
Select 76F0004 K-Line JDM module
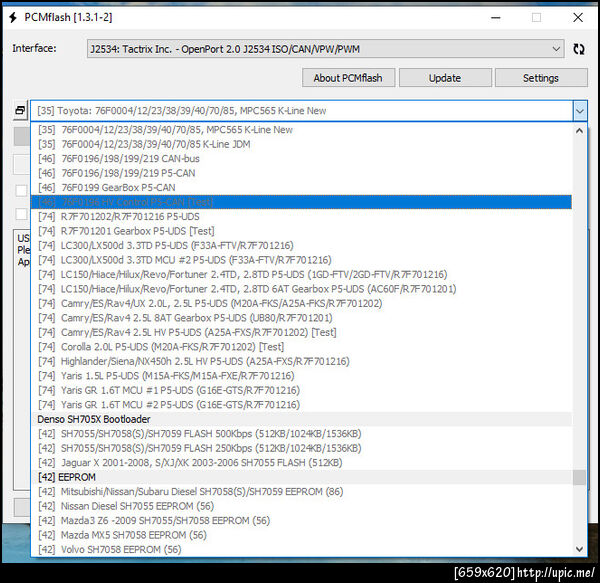[301, 144]
